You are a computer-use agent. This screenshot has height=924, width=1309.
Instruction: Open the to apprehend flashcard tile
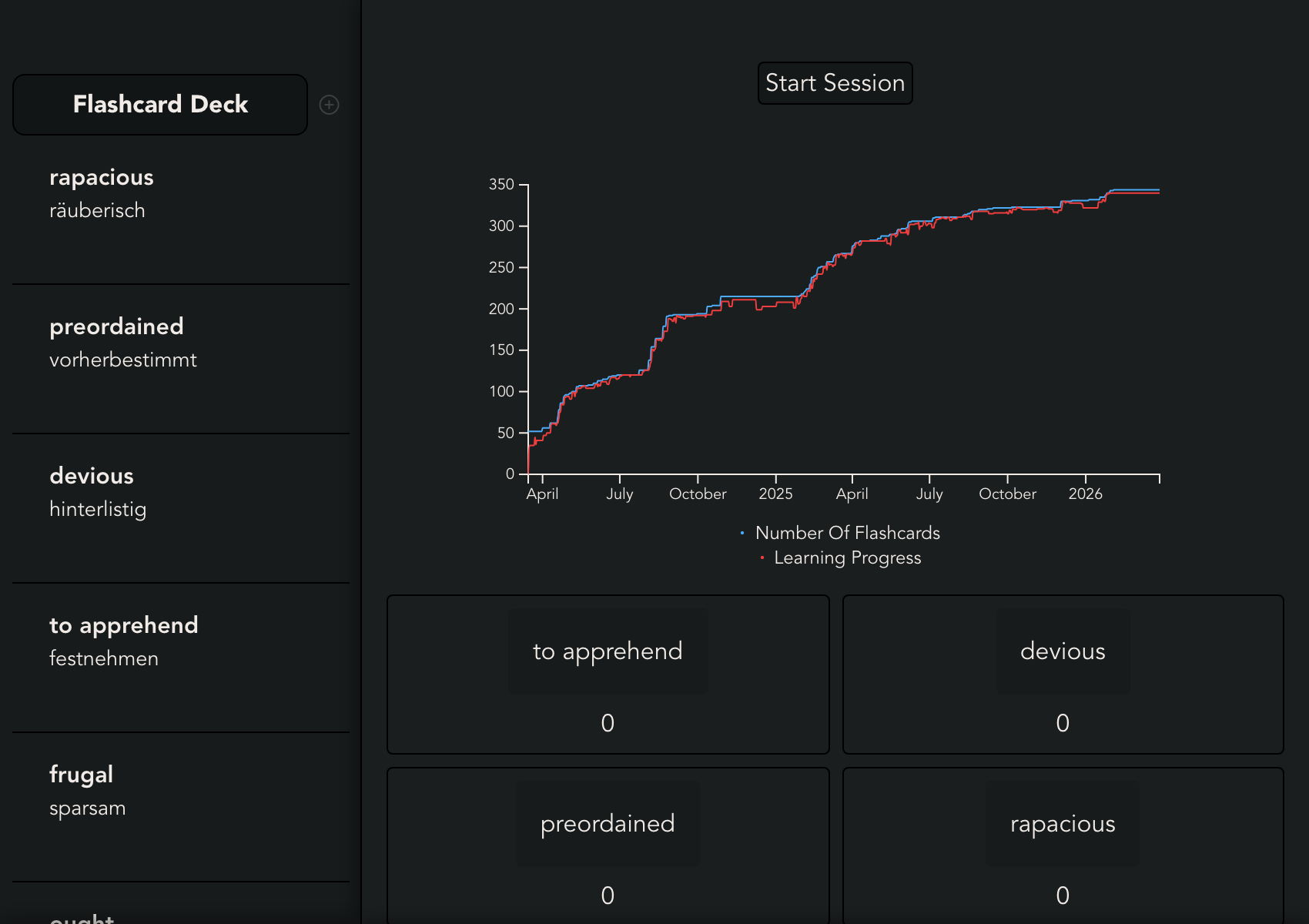point(608,651)
